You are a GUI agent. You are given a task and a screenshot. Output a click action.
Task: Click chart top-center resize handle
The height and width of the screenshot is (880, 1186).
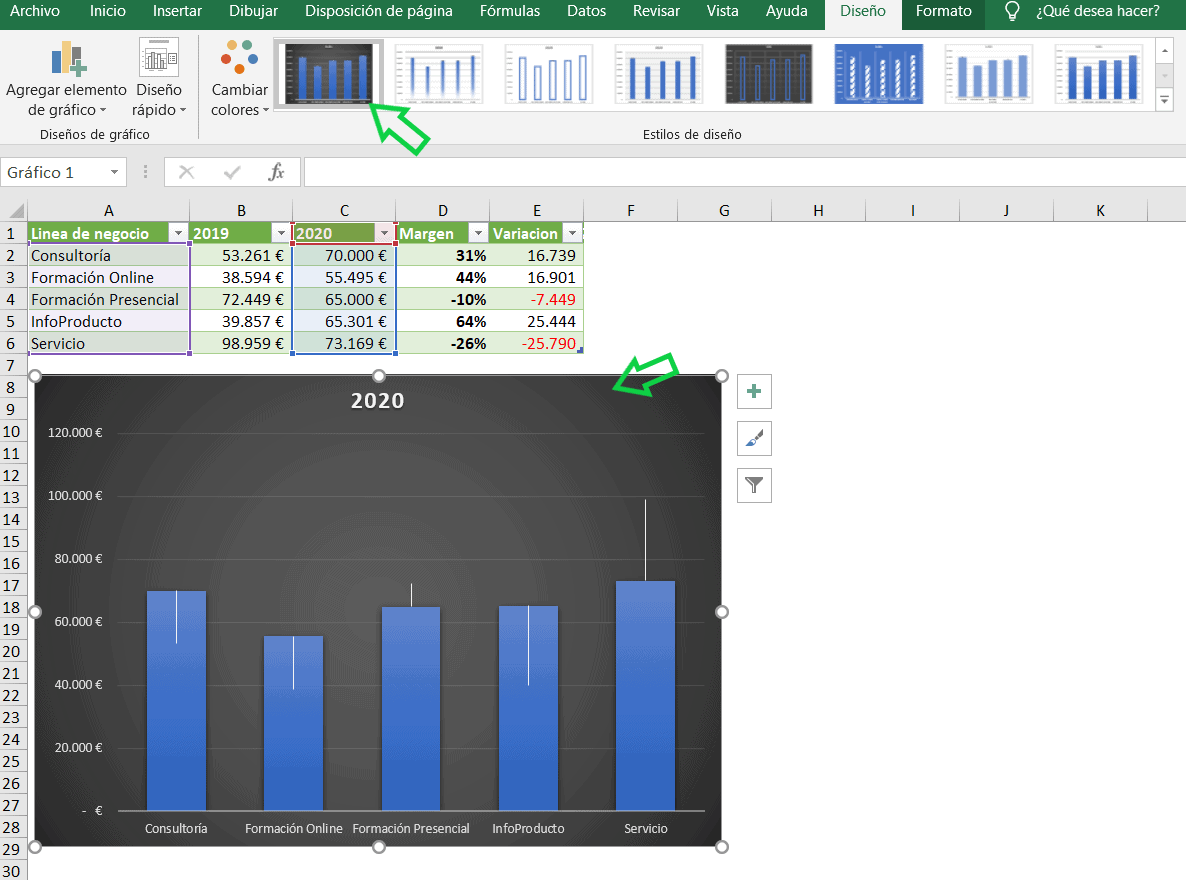pos(379,376)
